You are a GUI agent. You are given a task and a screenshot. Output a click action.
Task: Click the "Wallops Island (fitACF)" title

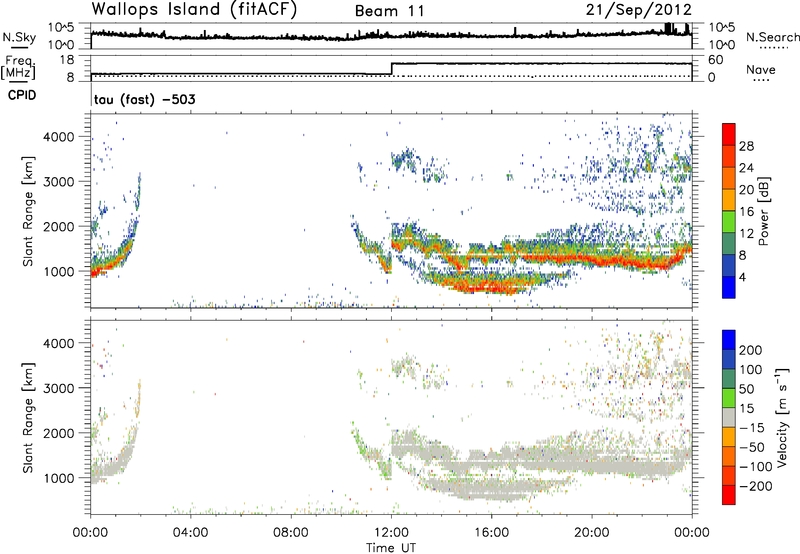coord(194,9)
